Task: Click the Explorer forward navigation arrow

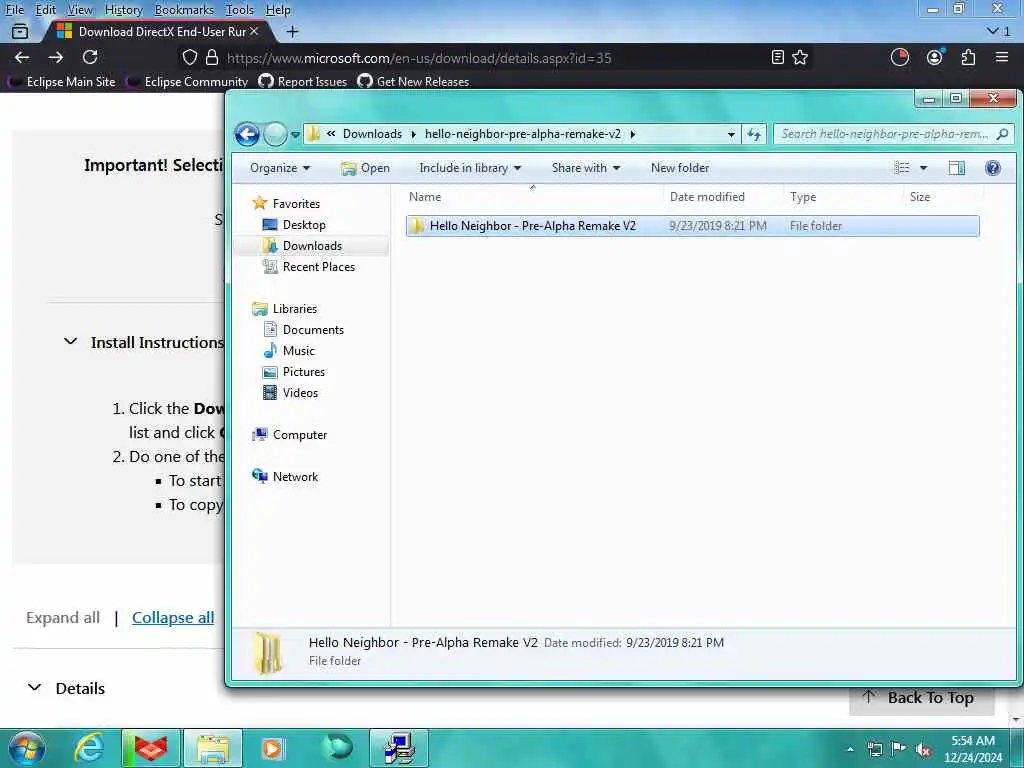Action: (275, 135)
